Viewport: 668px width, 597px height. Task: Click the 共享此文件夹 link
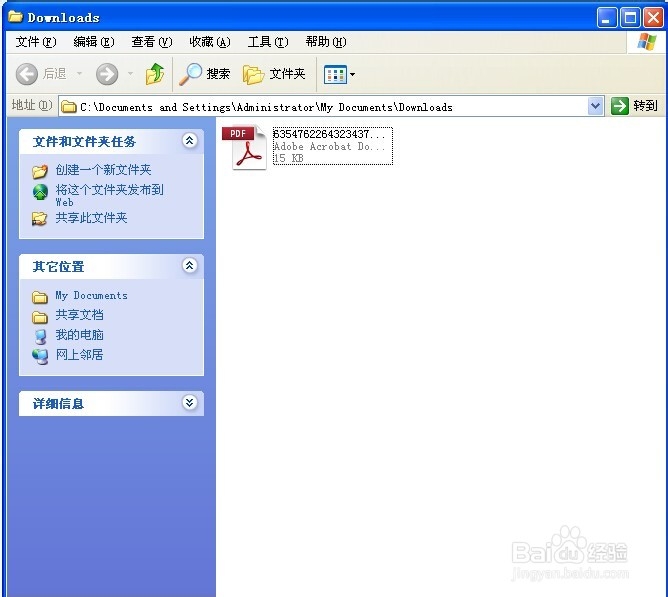tap(91, 218)
